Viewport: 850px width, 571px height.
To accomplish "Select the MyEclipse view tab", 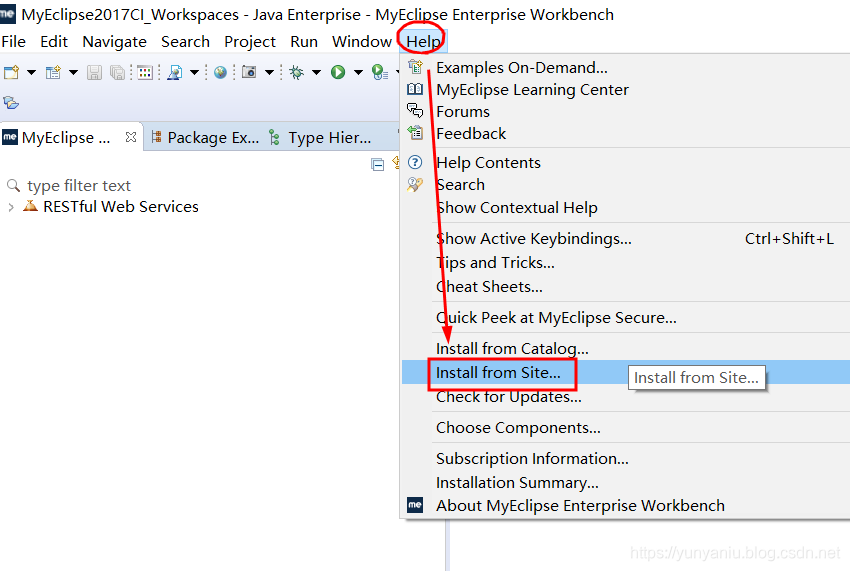I will pos(66,138).
